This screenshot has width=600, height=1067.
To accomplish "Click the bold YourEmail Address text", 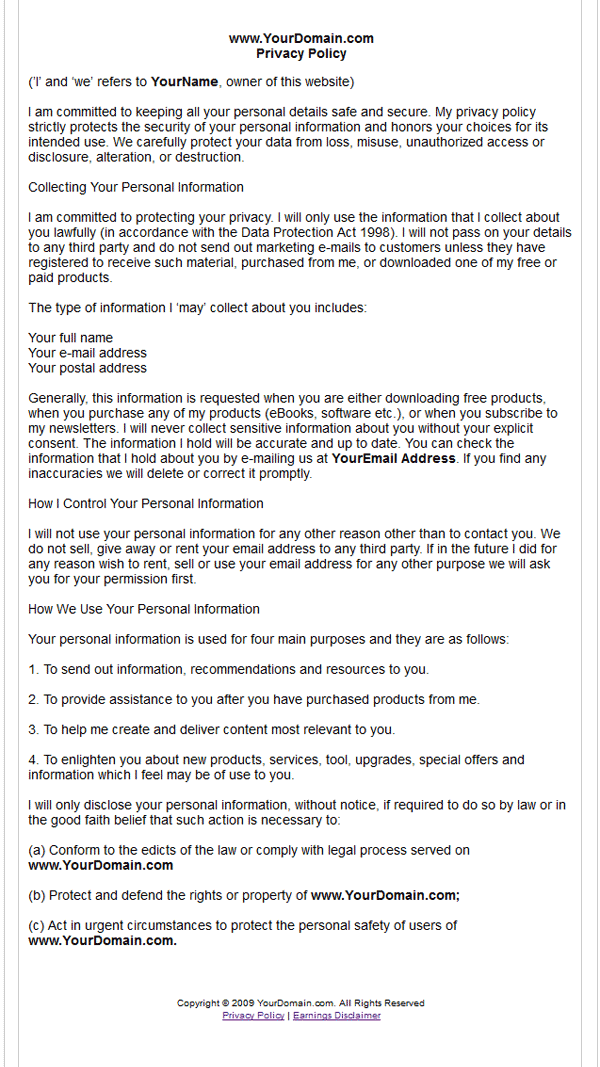I will [x=394, y=459].
